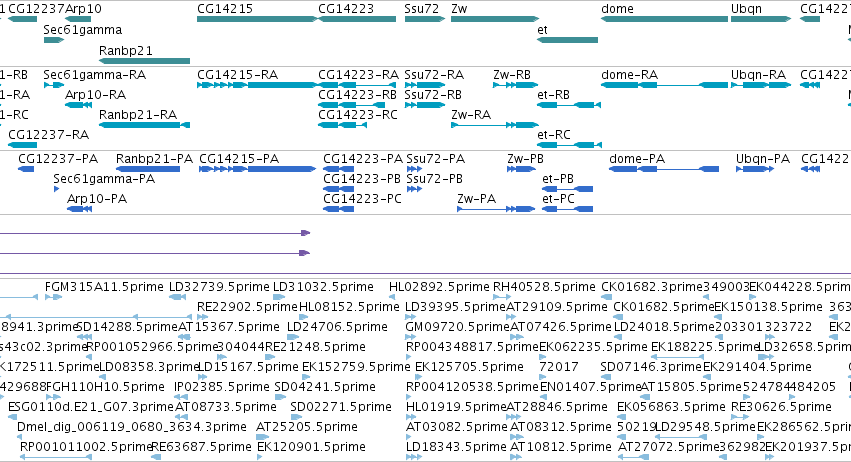Select the SD04241.5prime EST label
The height and width of the screenshot is (462, 851).
click(325, 387)
